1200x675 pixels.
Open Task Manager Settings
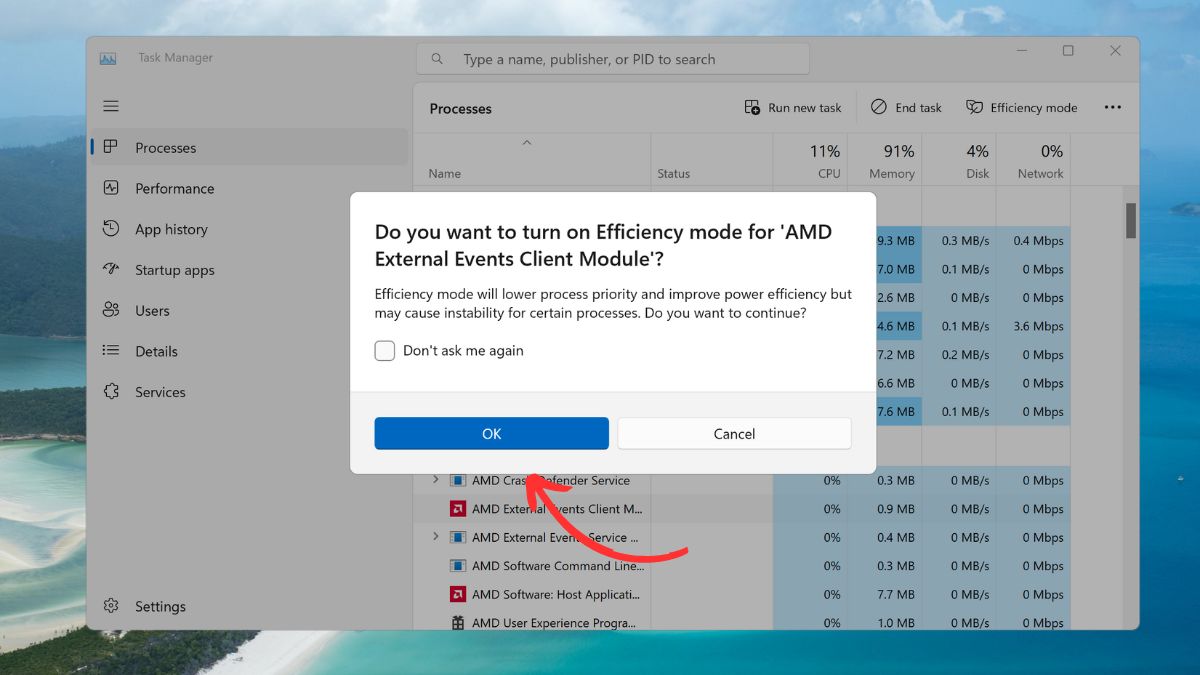(x=160, y=606)
